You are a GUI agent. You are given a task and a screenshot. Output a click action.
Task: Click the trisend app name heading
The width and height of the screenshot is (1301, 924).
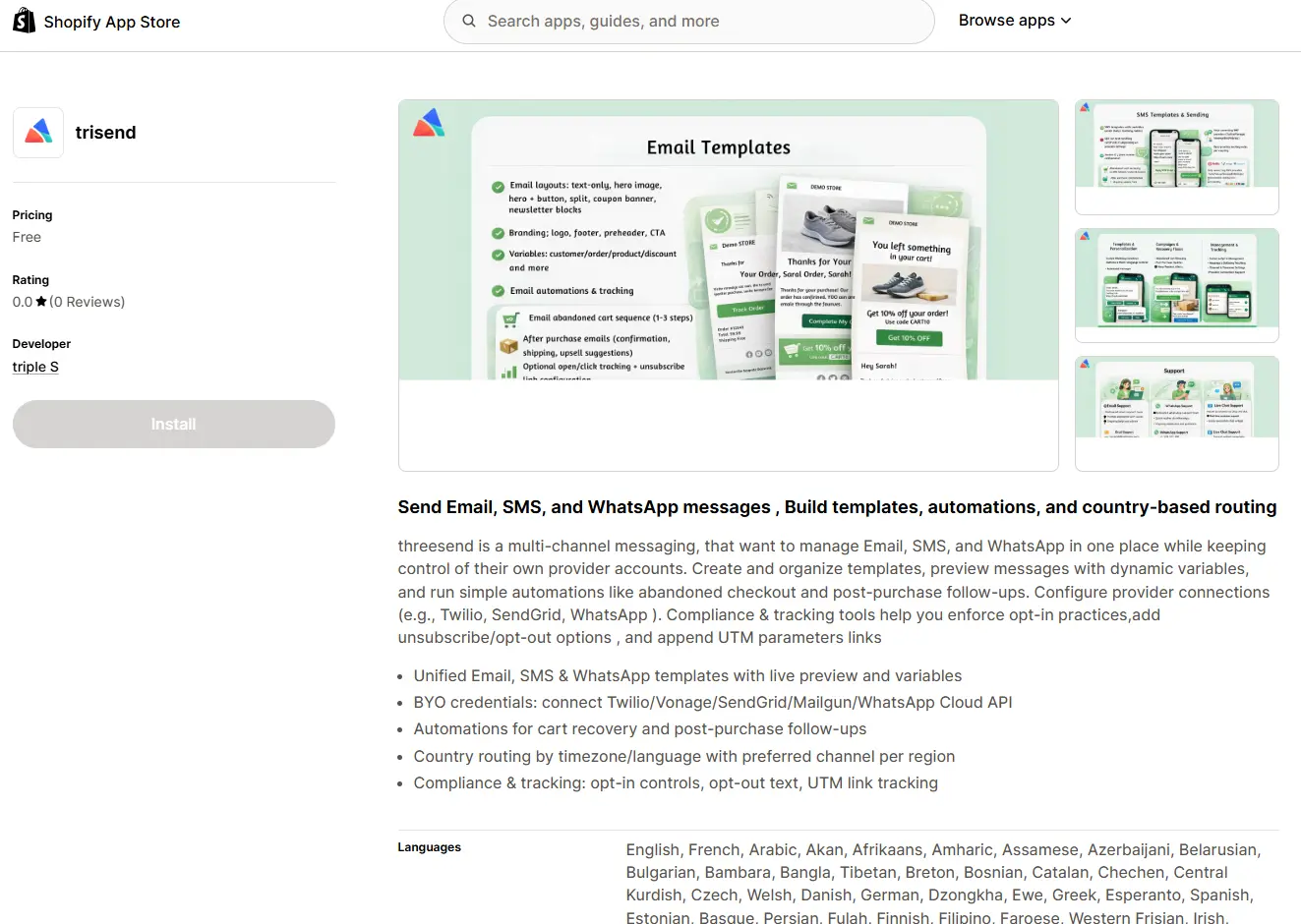click(106, 133)
